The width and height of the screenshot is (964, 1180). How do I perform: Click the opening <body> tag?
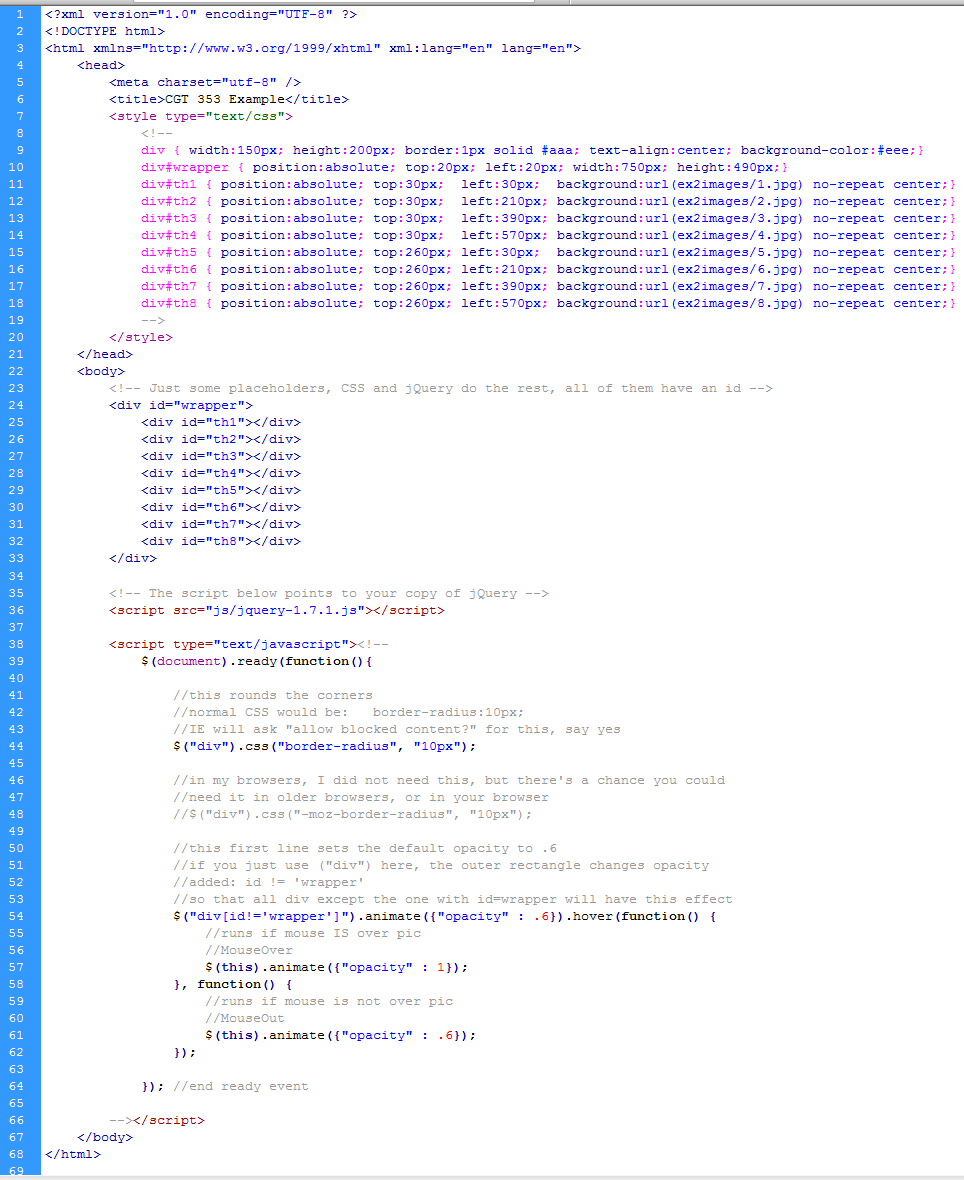[101, 371]
